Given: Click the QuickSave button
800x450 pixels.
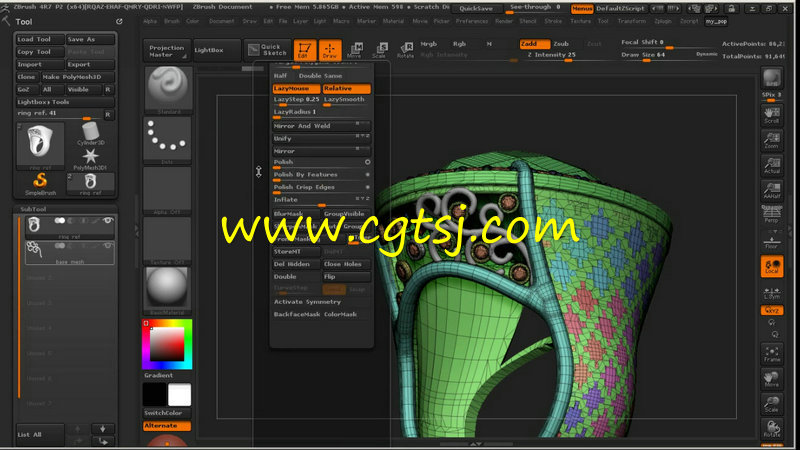Looking at the screenshot, I should [476, 9].
